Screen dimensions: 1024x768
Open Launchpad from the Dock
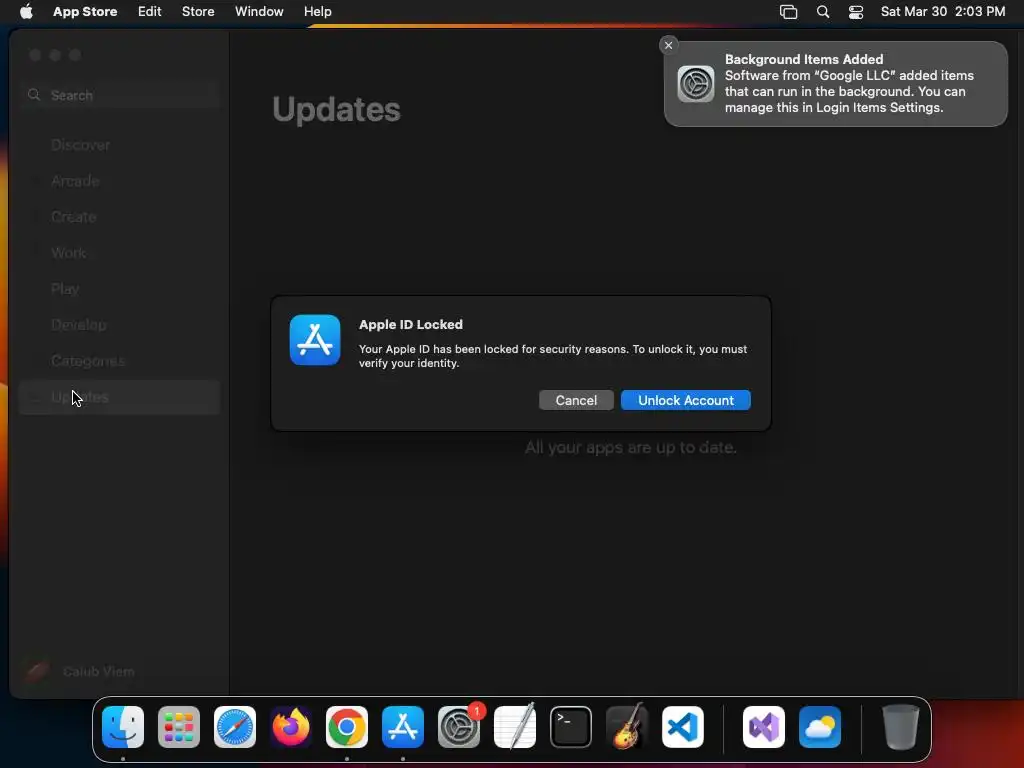179,727
